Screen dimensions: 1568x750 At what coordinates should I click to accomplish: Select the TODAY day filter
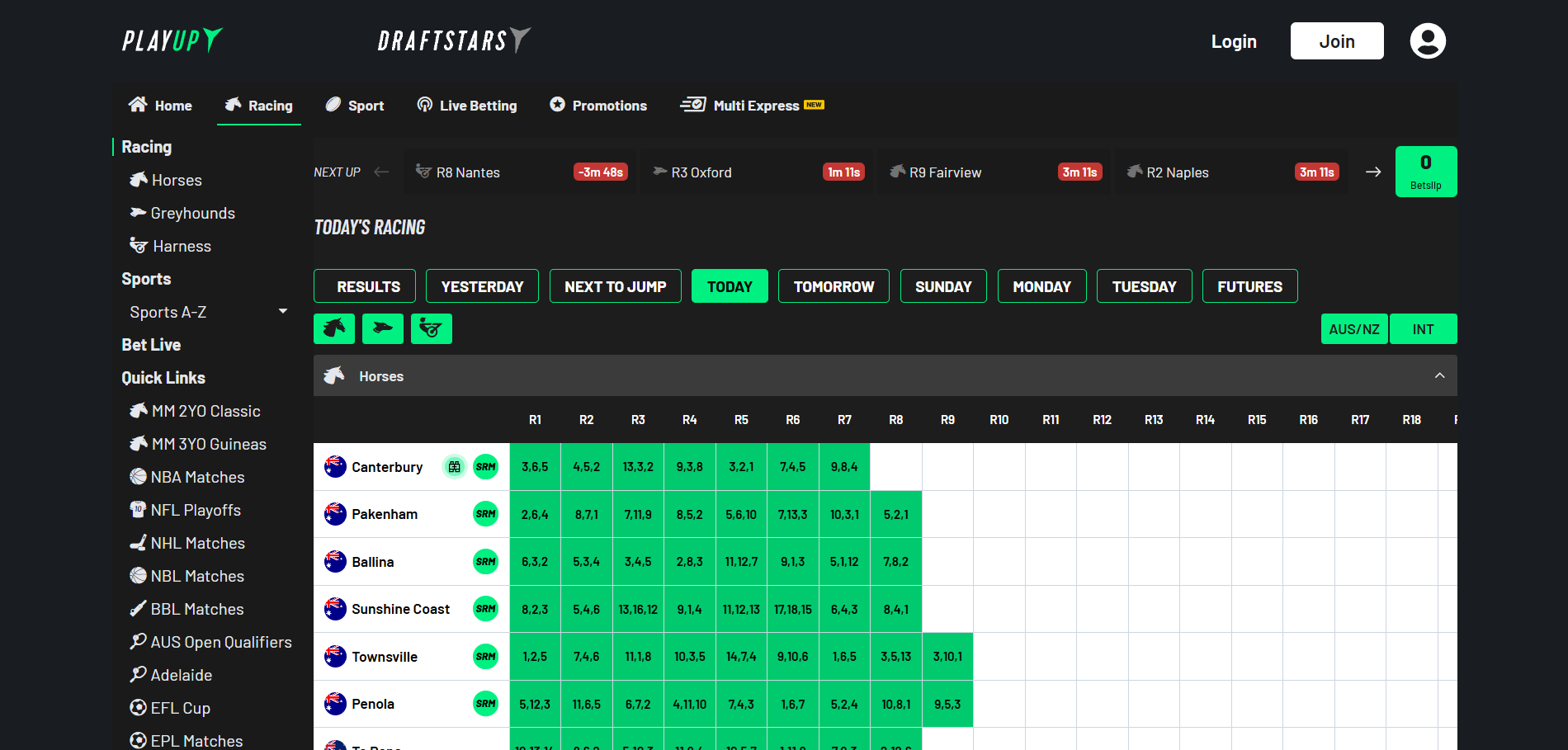click(730, 286)
